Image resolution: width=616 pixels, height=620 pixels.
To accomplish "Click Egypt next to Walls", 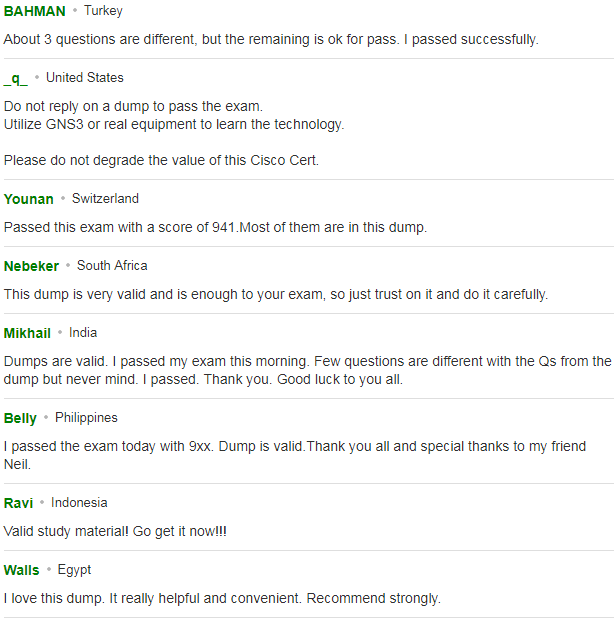I will (74, 570).
